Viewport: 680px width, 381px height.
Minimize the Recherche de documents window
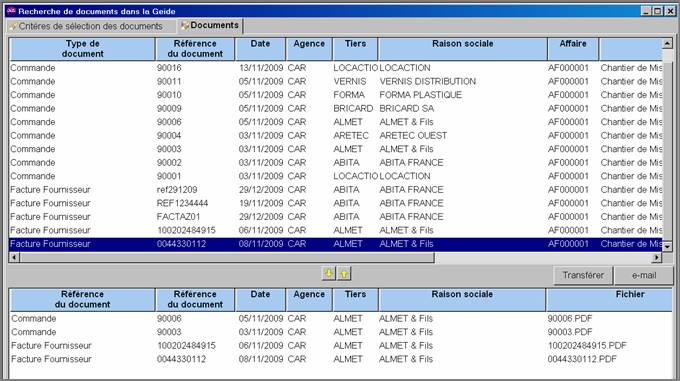tap(646, 11)
